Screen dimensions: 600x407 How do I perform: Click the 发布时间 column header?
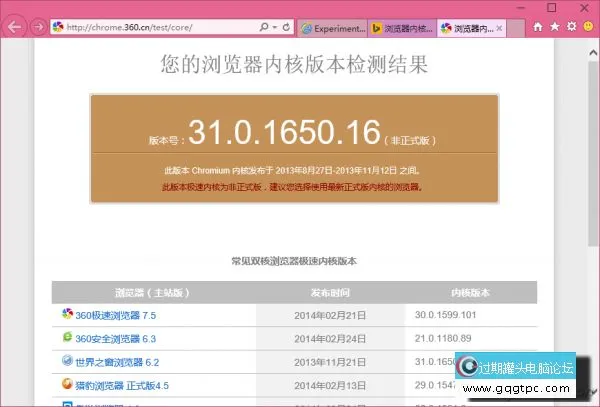(x=330, y=293)
